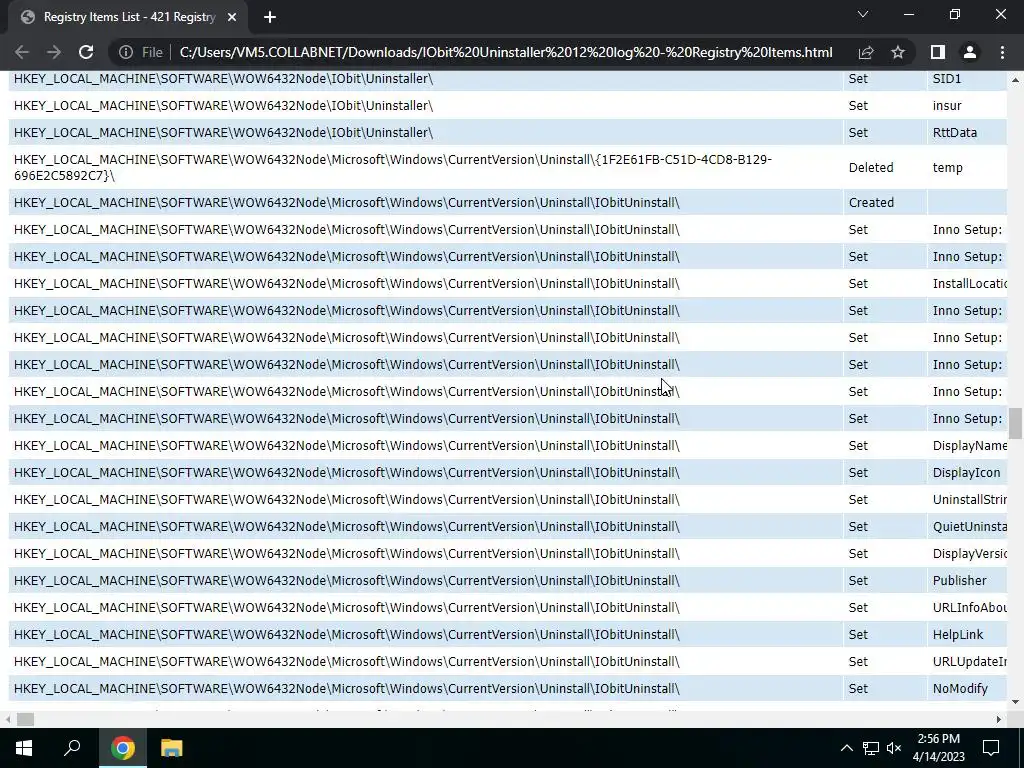
Task: Click the browser back arrow
Action: (22, 52)
